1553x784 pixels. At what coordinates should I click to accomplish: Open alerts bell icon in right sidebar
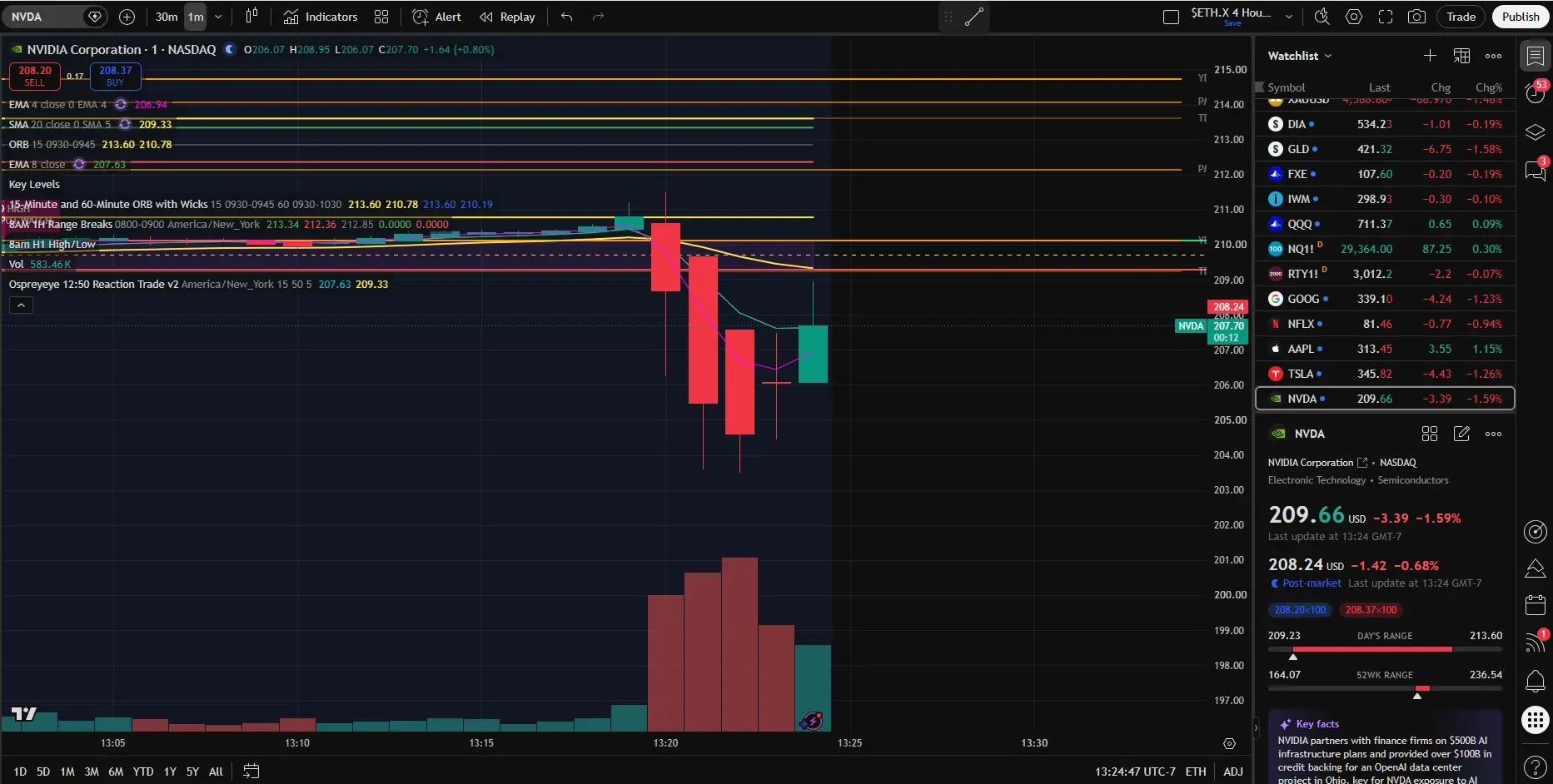tap(1536, 682)
